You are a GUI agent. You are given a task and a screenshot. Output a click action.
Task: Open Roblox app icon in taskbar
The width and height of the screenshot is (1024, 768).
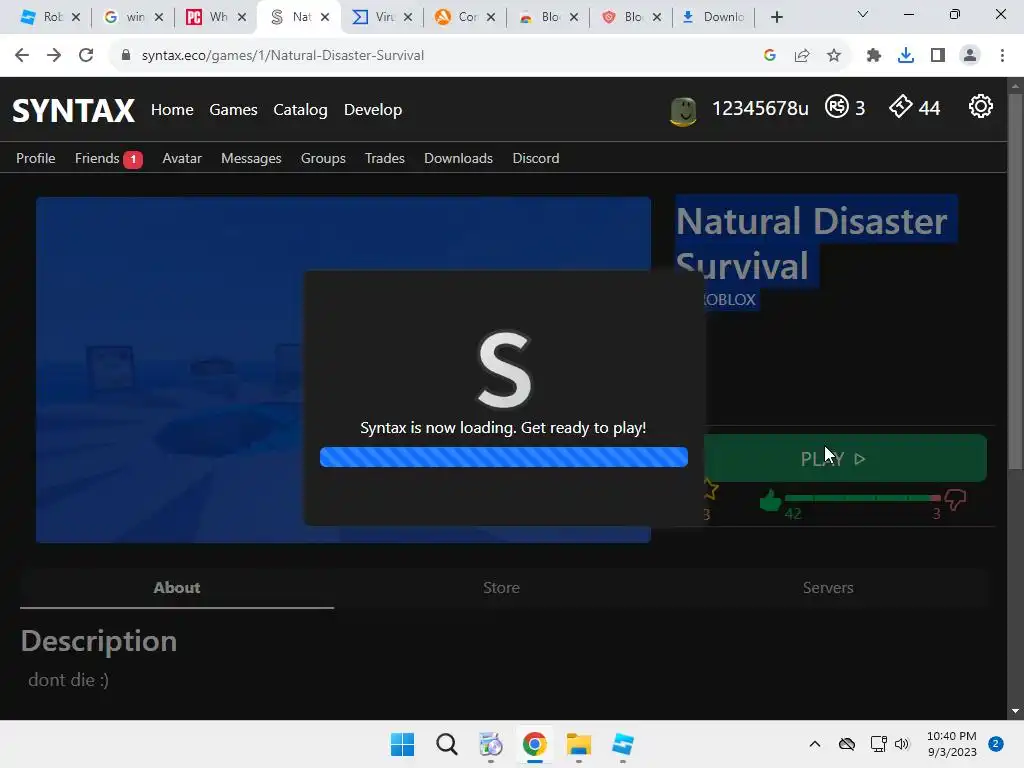click(x=623, y=744)
